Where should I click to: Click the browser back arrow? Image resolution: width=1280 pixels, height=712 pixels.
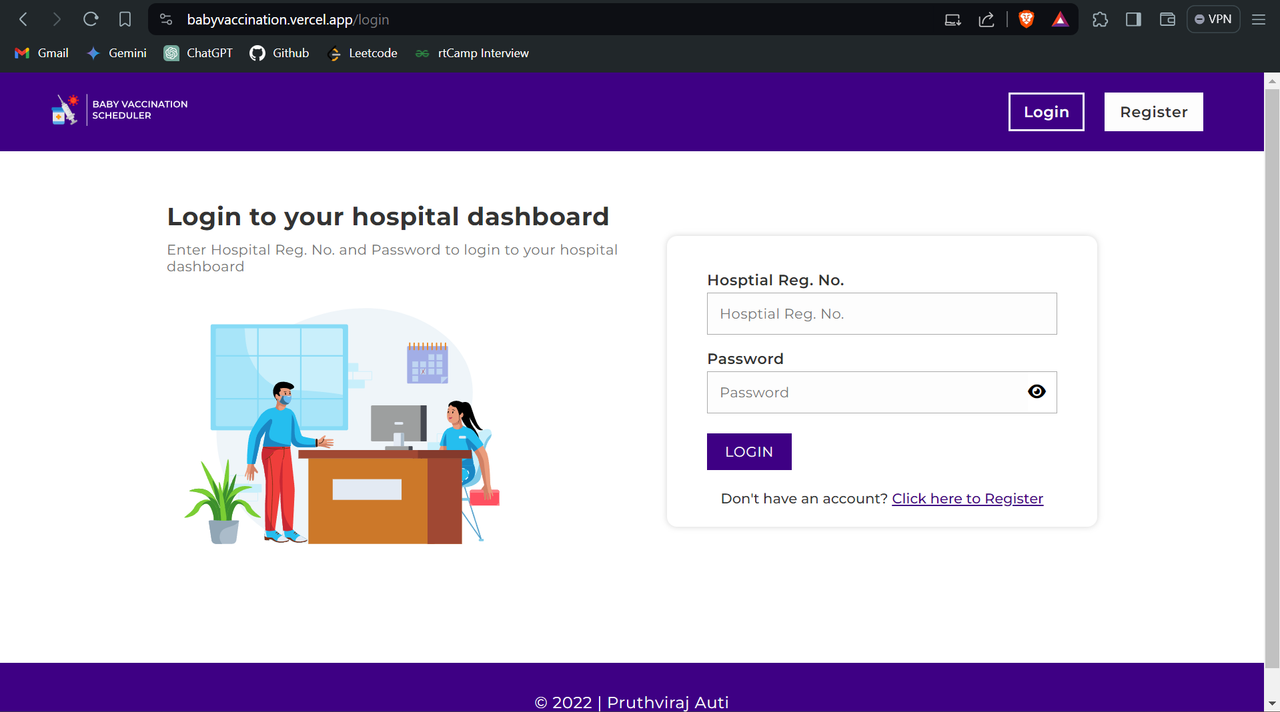[24, 19]
